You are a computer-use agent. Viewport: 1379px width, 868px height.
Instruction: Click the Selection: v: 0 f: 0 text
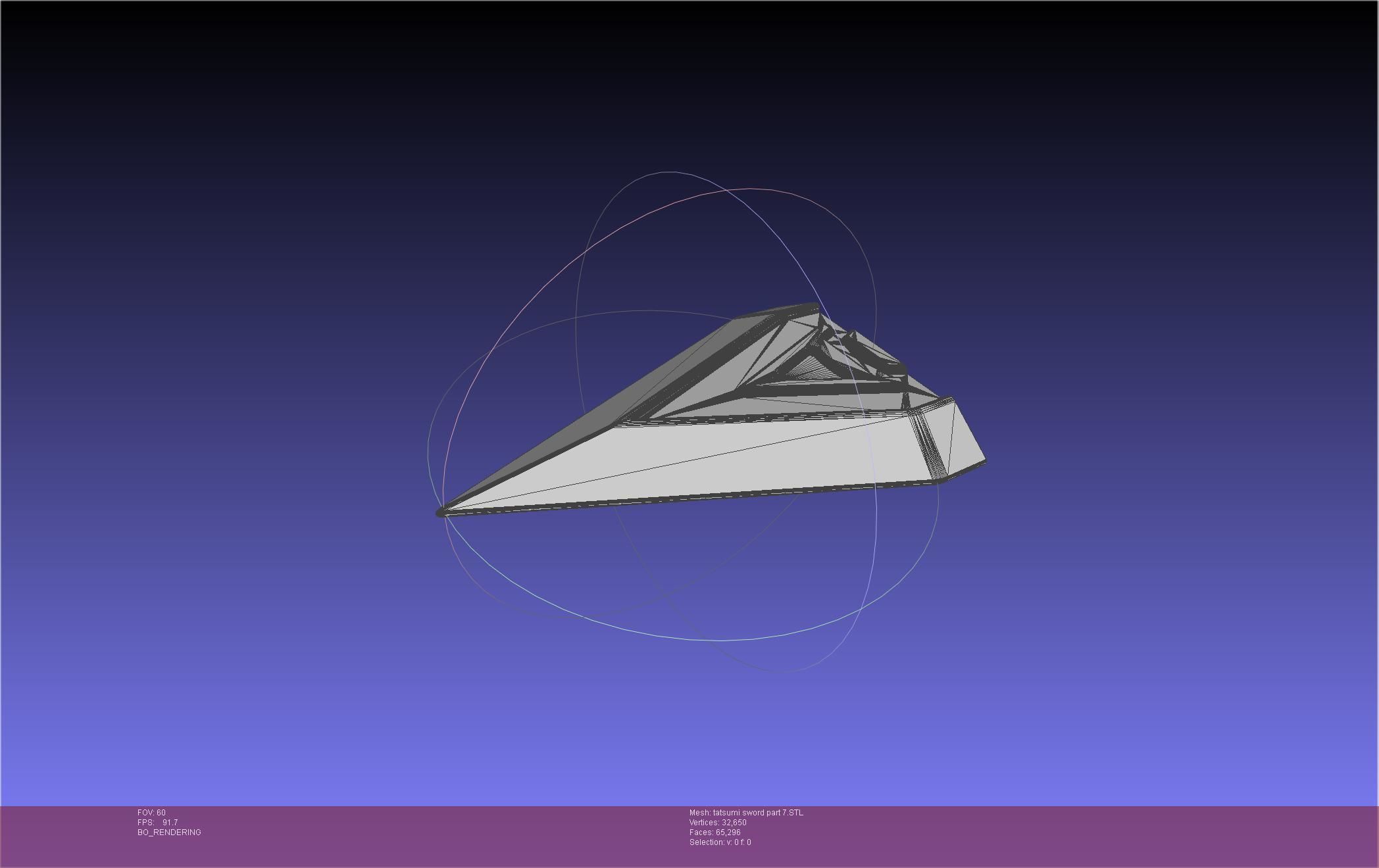tap(720, 842)
